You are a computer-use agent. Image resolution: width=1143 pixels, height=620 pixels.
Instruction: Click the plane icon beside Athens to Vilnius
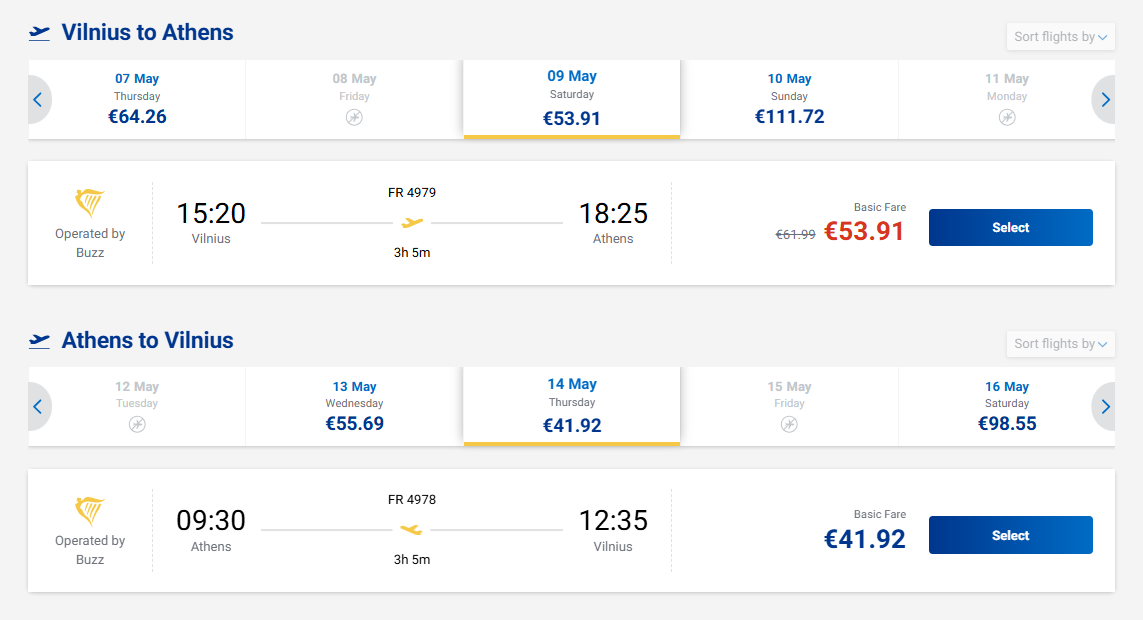click(40, 340)
